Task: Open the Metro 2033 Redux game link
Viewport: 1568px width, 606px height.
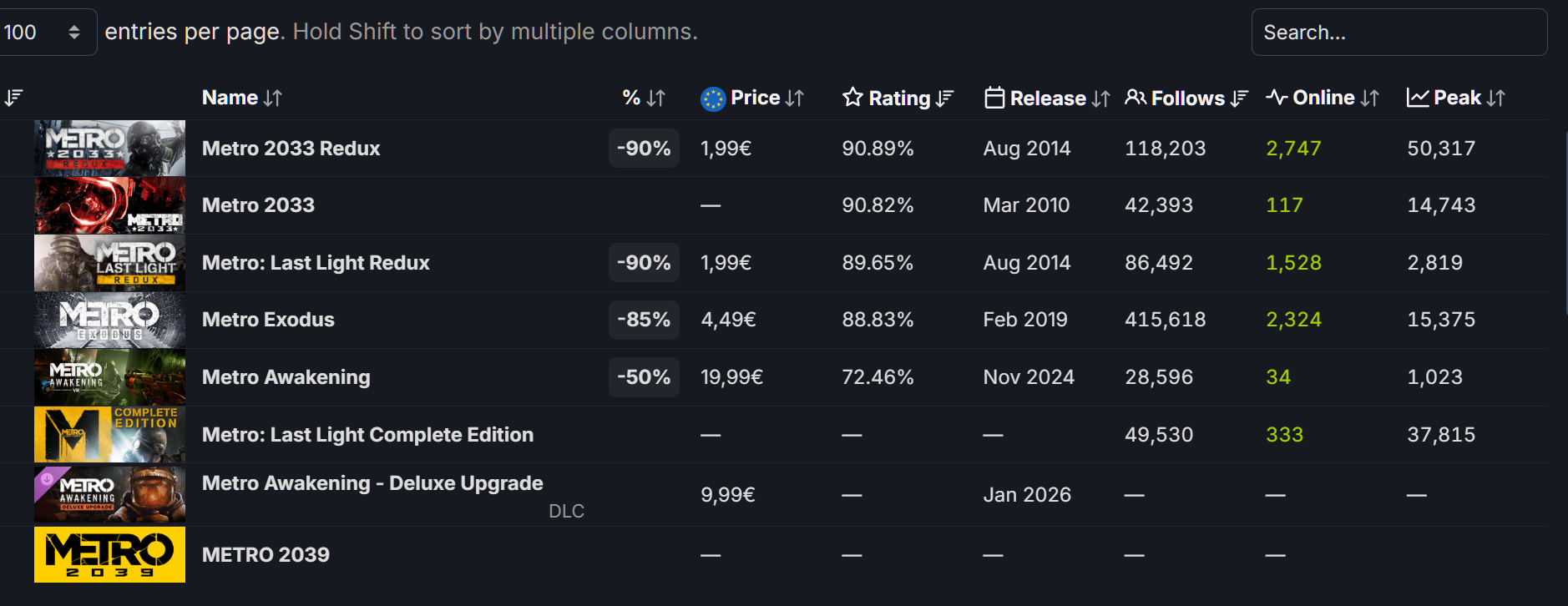Action: [291, 149]
